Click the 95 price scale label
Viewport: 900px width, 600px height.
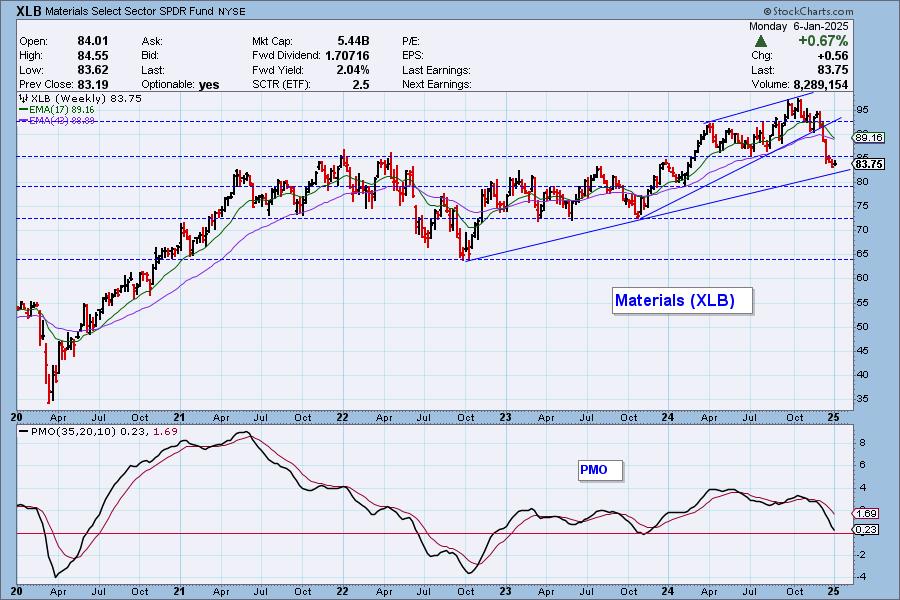[x=863, y=110]
